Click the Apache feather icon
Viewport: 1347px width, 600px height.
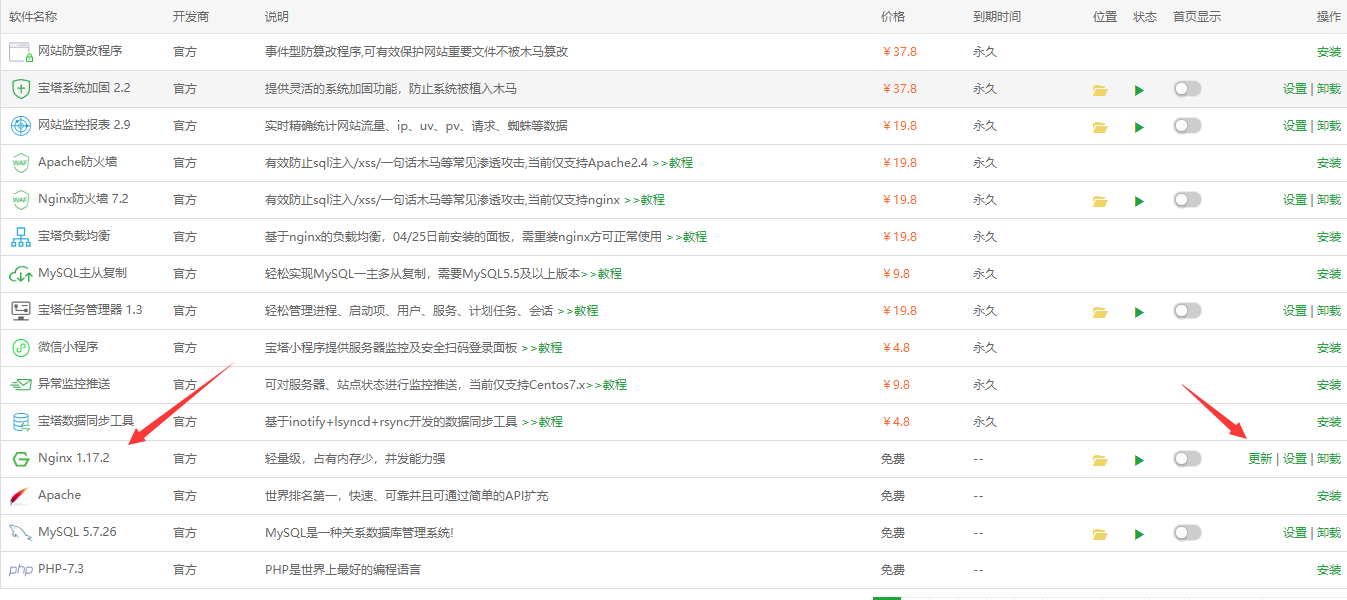tap(21, 496)
